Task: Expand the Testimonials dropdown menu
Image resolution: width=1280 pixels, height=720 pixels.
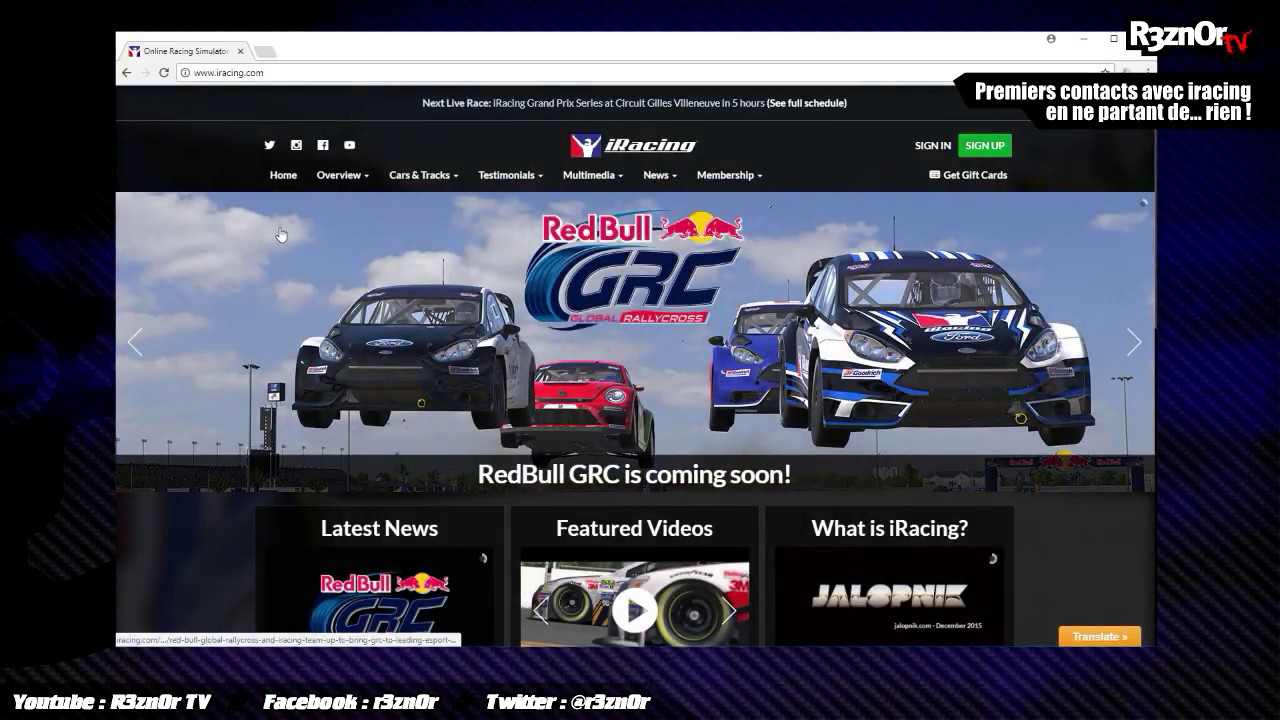Action: 510,175
